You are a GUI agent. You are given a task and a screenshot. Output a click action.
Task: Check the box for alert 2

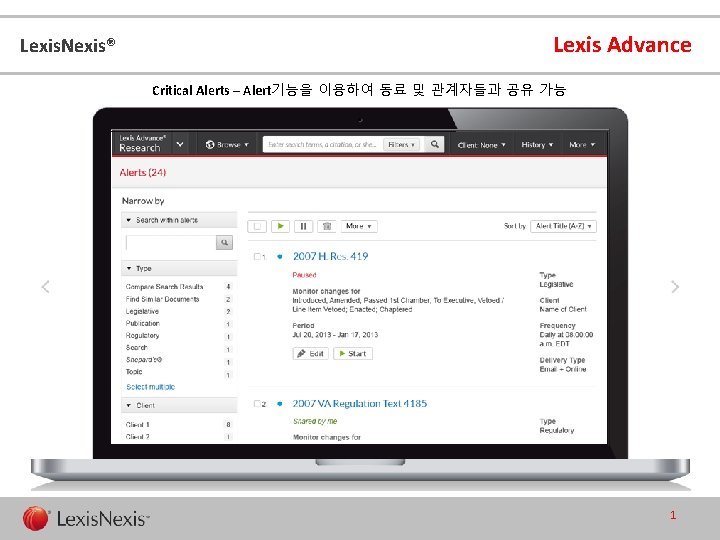[257, 404]
